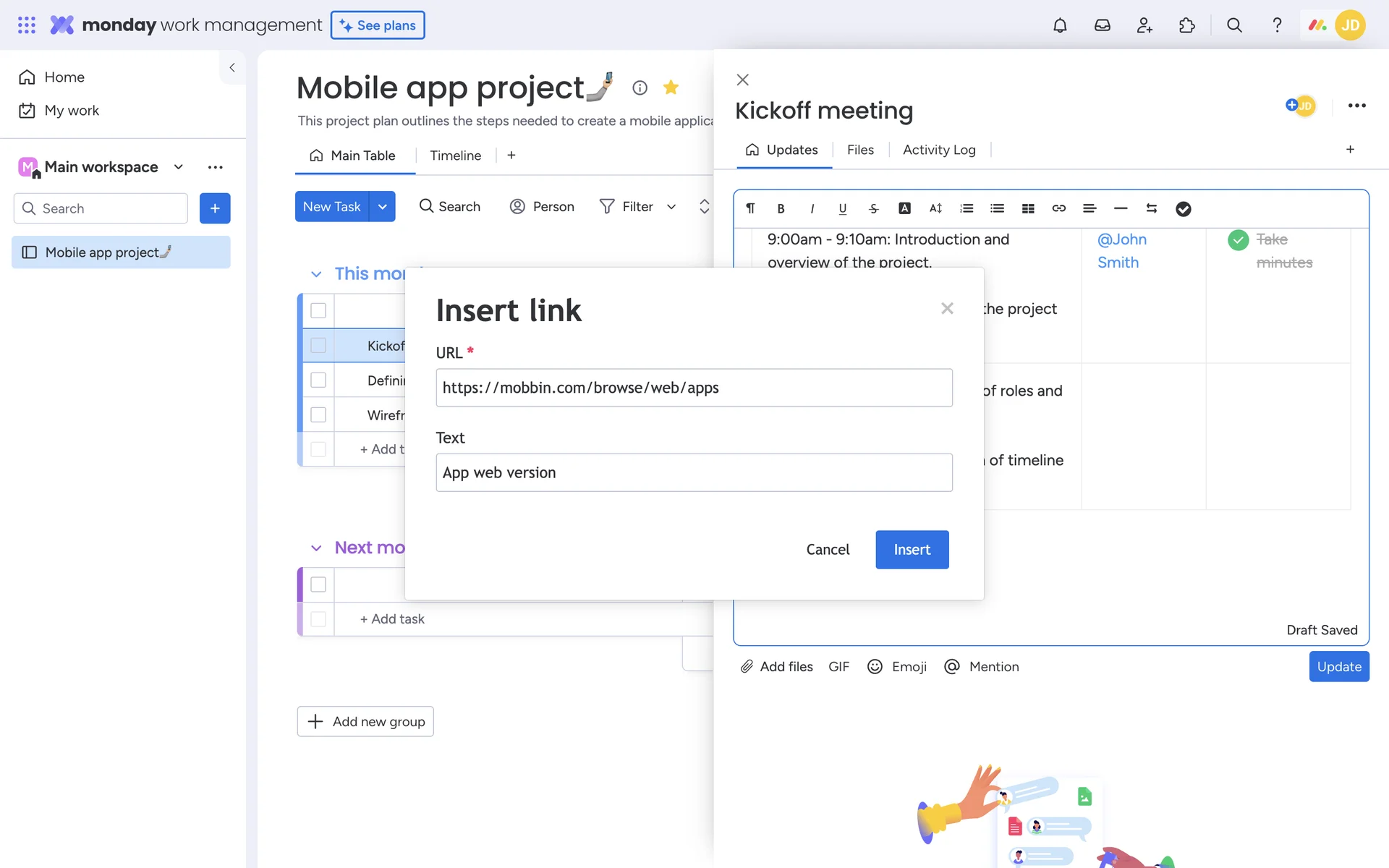Open the New Task dropdown arrow
The width and height of the screenshot is (1389, 868).
(383, 207)
